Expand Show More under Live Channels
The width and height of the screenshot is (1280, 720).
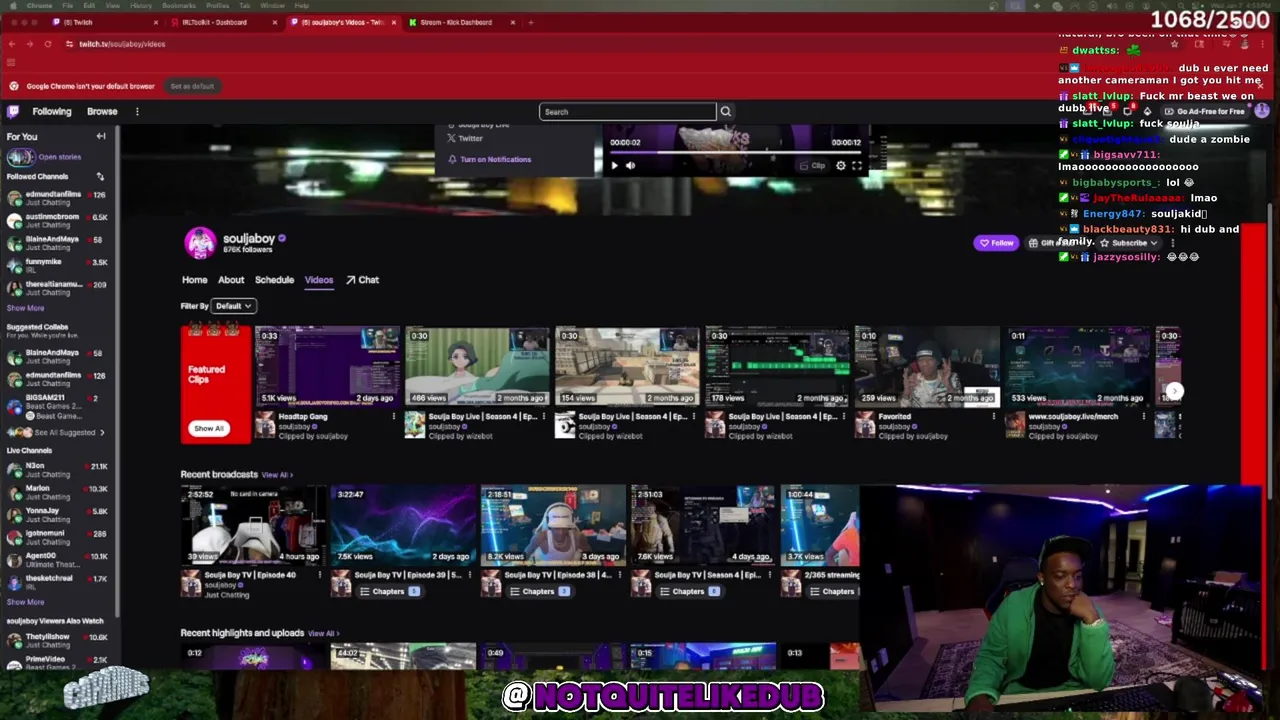25,602
